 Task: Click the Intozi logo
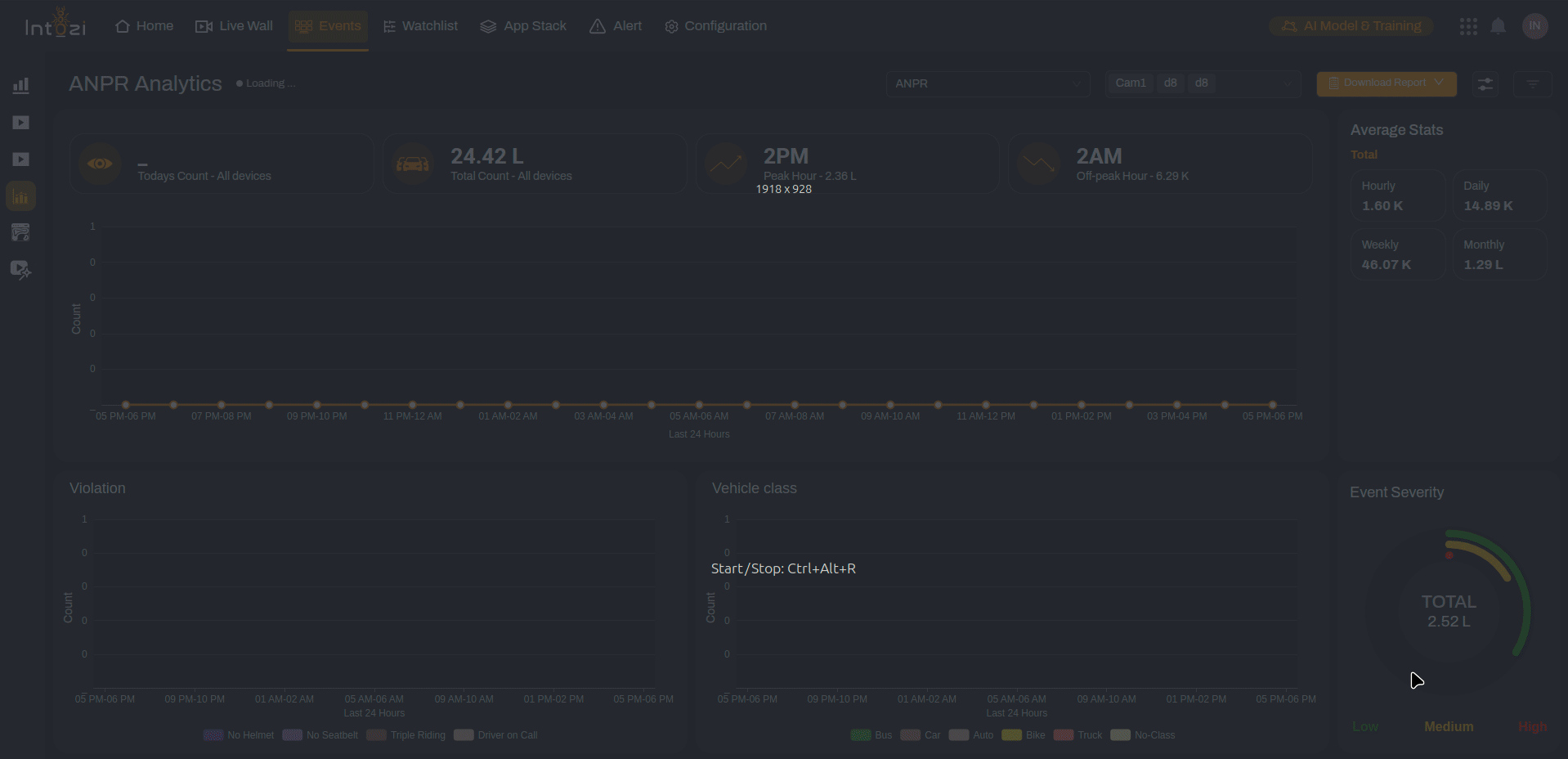(56, 26)
